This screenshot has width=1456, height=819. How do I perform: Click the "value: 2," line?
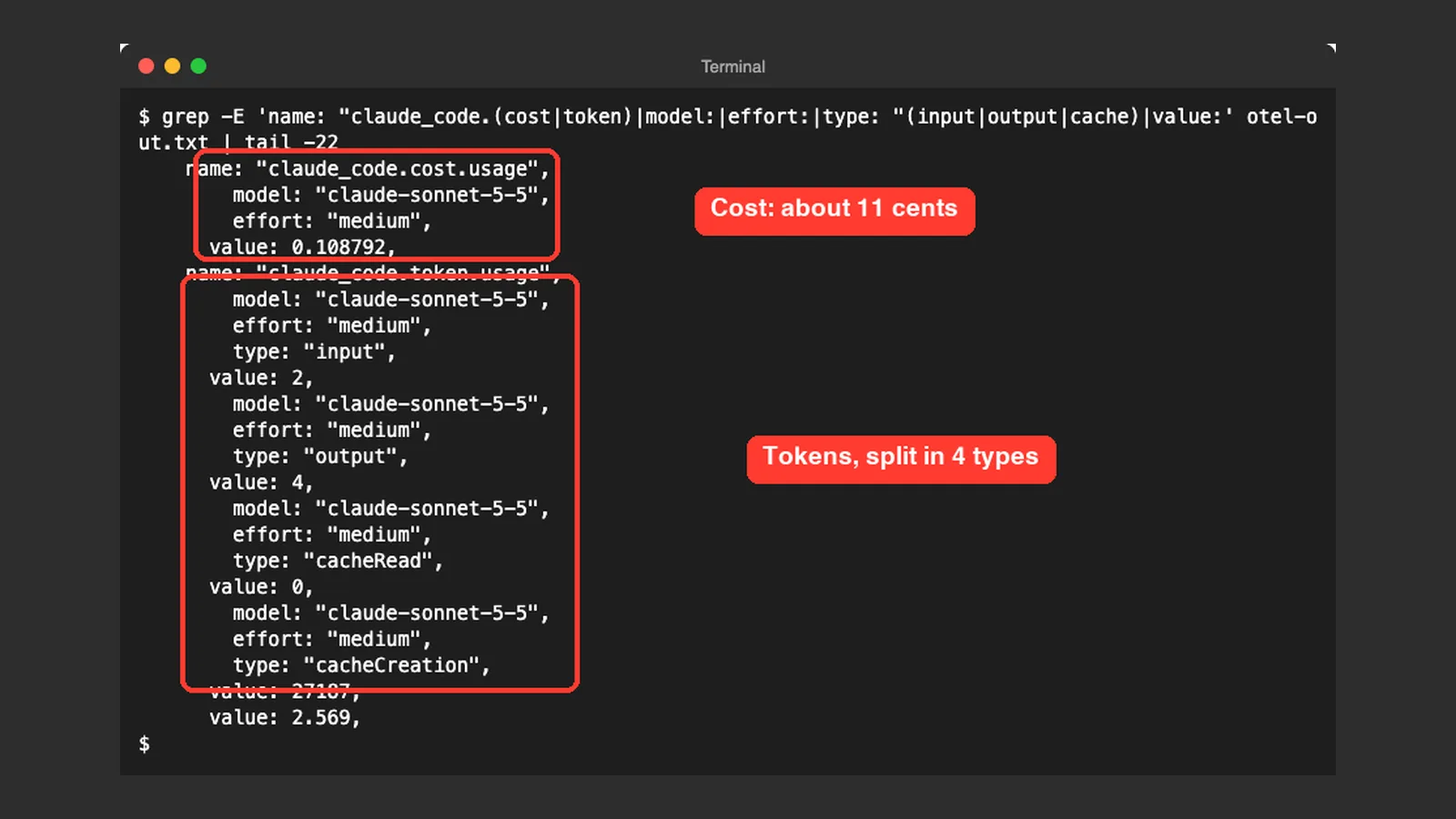click(261, 378)
